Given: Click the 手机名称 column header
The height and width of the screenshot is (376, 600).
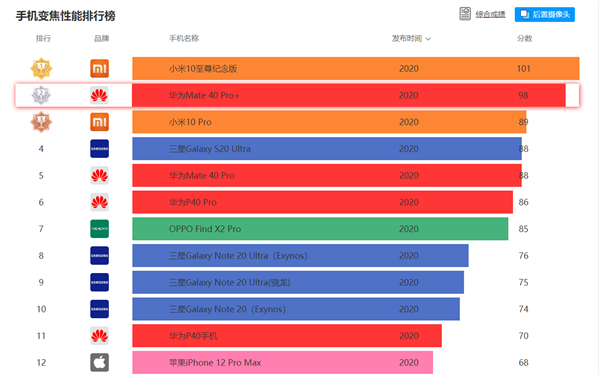Looking at the screenshot, I should click(184, 38).
